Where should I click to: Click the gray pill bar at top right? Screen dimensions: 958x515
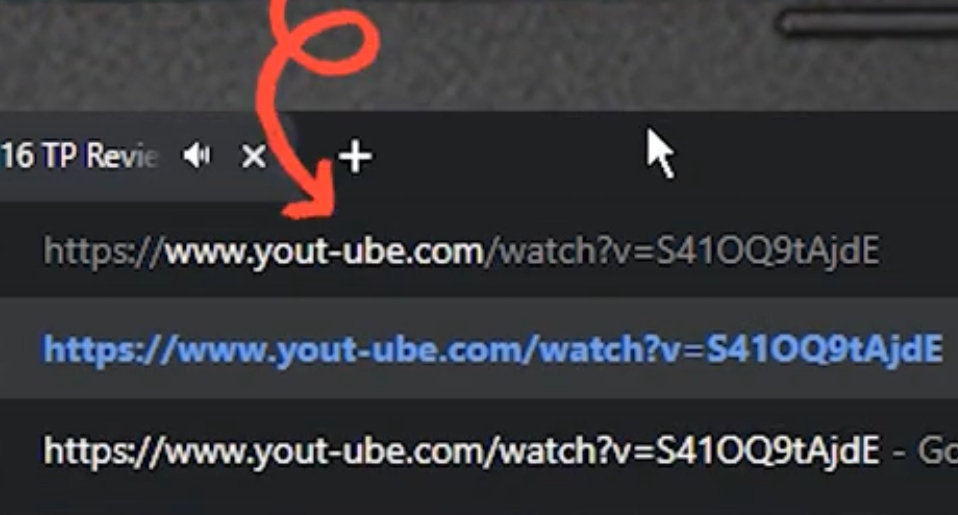(x=868, y=24)
